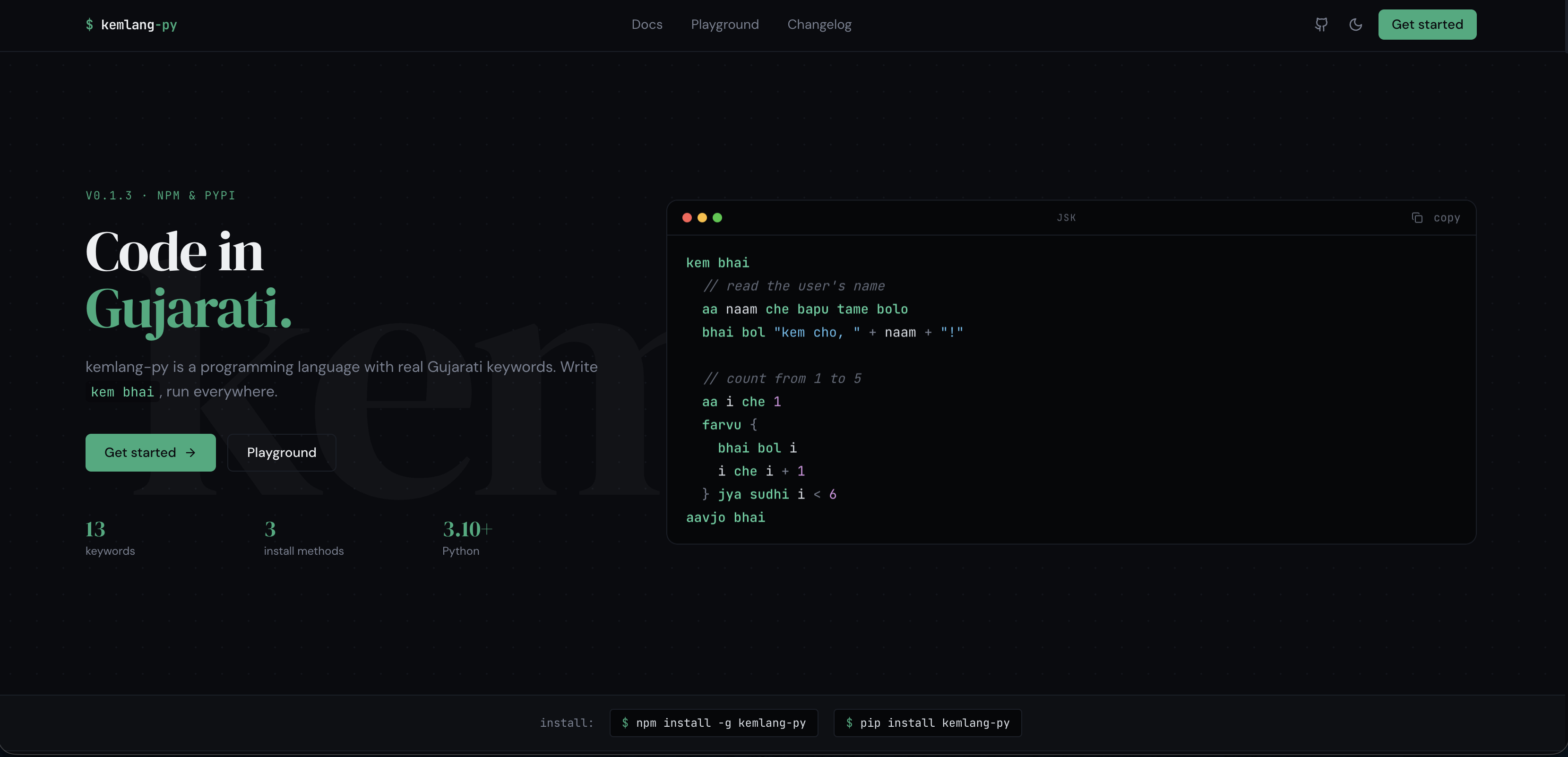1568x757 pixels.
Task: Open the GitHub repository icon
Action: [x=1321, y=25]
